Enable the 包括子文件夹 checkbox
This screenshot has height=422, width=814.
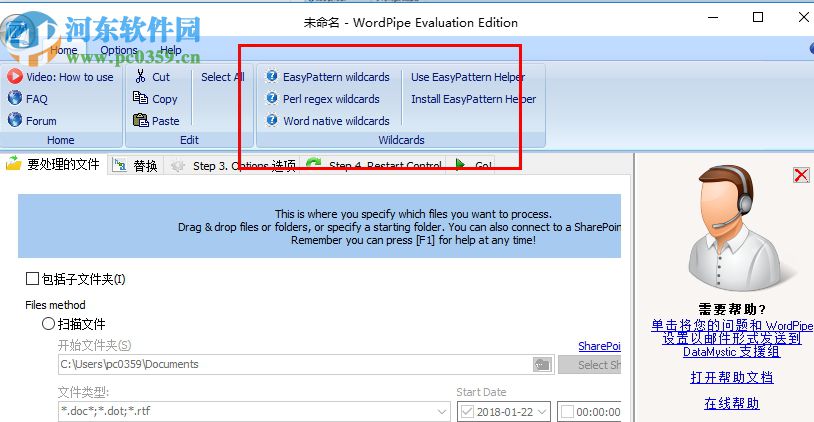32,279
